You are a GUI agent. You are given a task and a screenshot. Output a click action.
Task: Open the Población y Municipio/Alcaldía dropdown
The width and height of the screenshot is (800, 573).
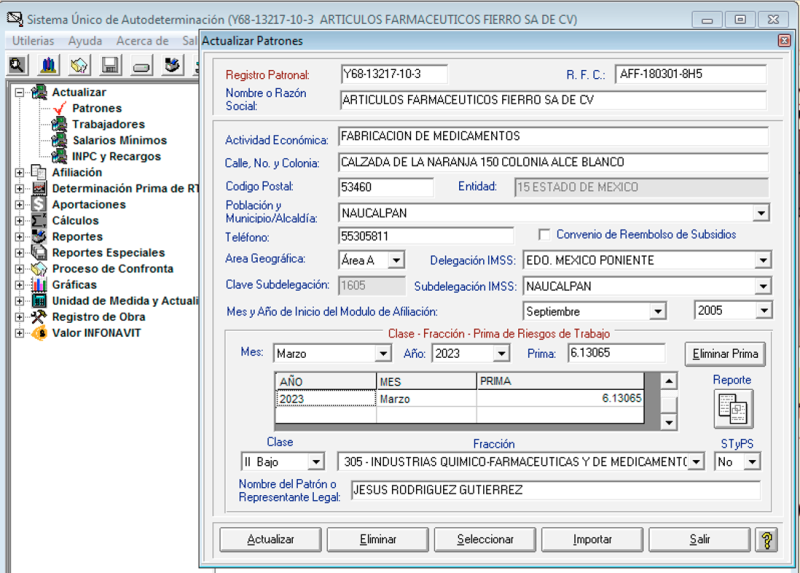(761, 213)
